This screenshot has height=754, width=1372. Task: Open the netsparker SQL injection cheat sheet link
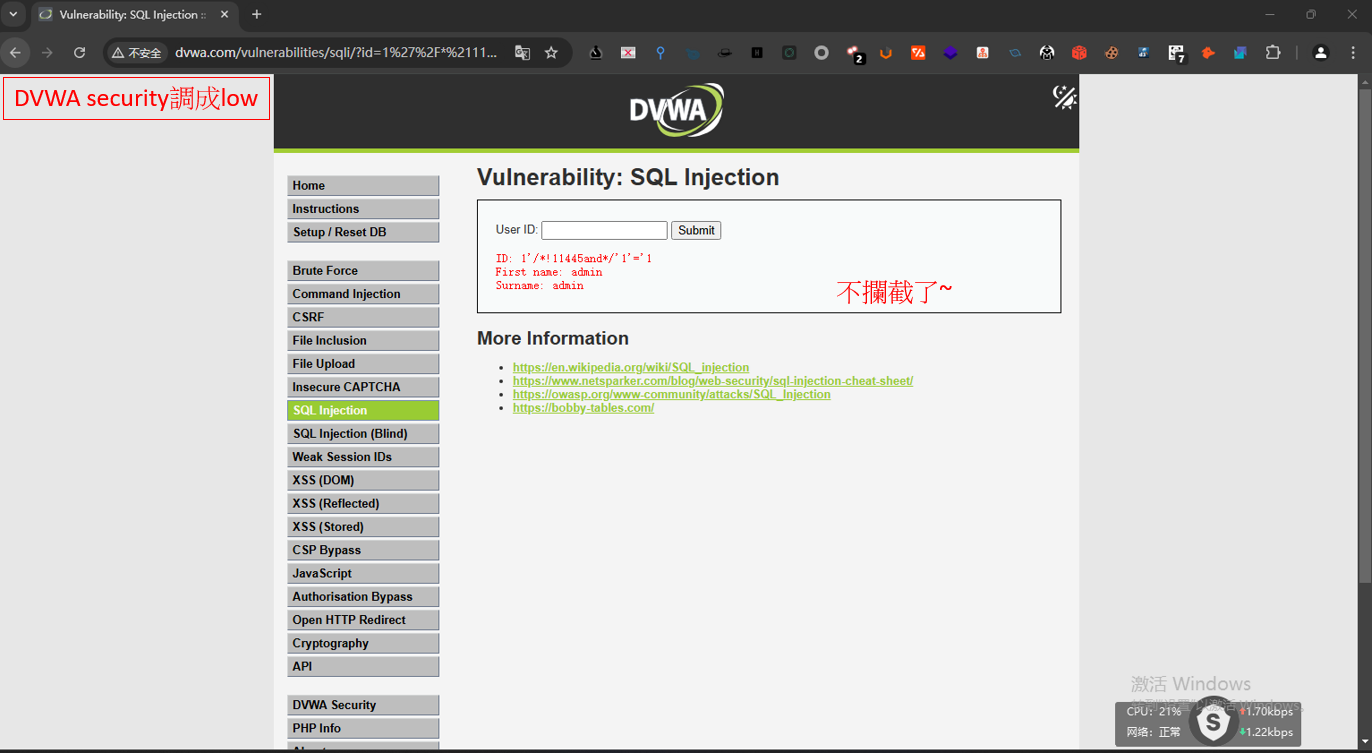click(x=713, y=381)
